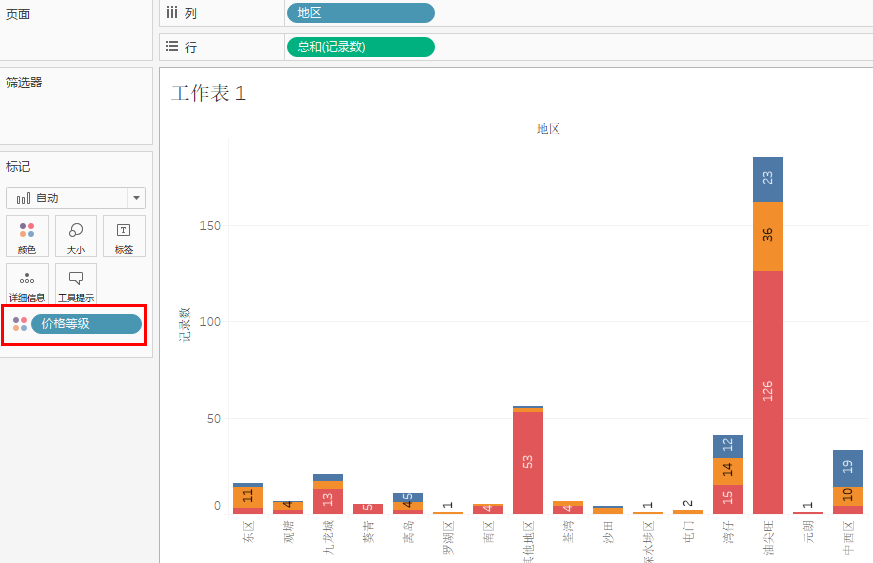Select the orange 11 segment of 东区 bar
Image resolution: width=873 pixels, height=563 pixels.
click(248, 497)
